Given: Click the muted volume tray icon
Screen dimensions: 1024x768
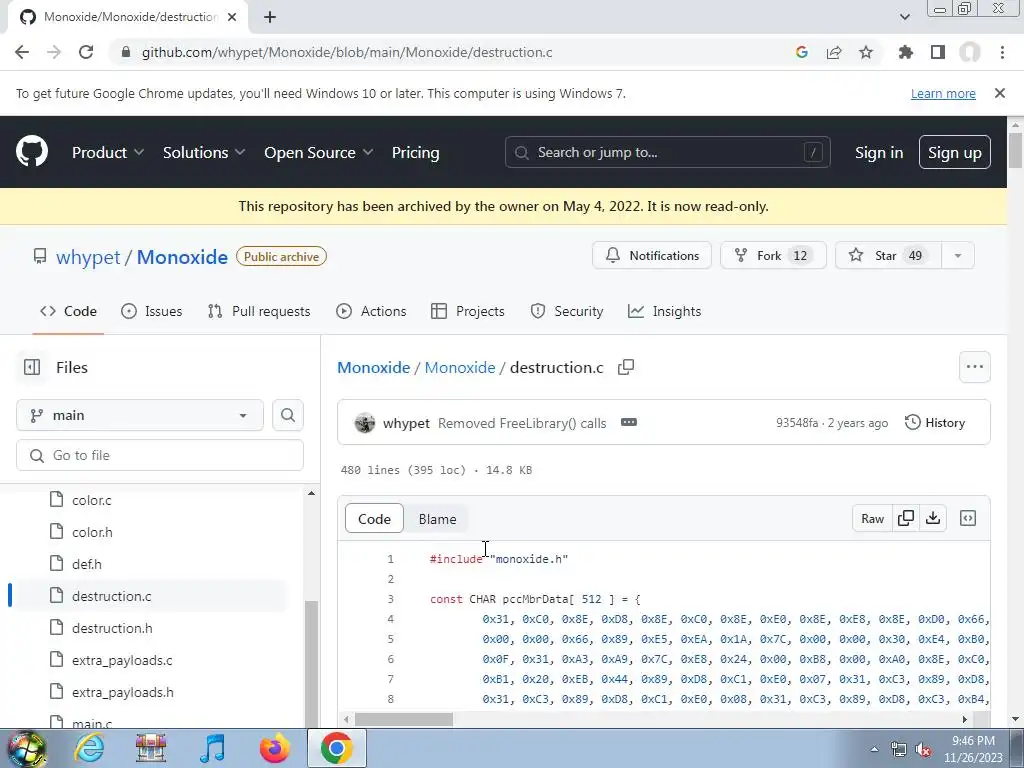Looking at the screenshot, I should pyautogui.click(x=923, y=749).
